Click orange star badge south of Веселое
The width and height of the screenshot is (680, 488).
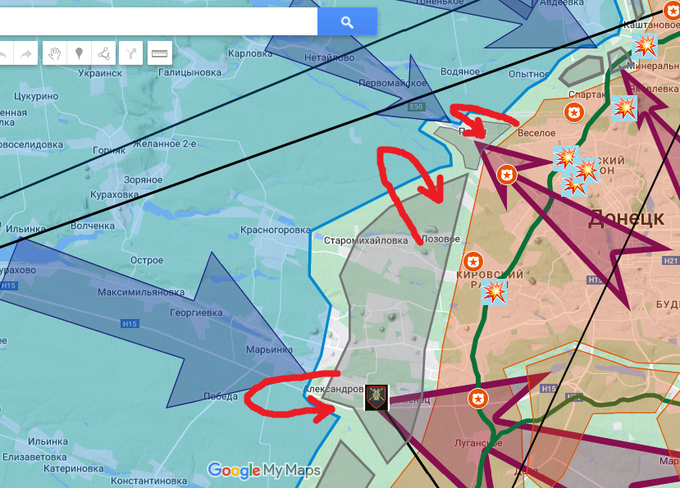point(506,175)
